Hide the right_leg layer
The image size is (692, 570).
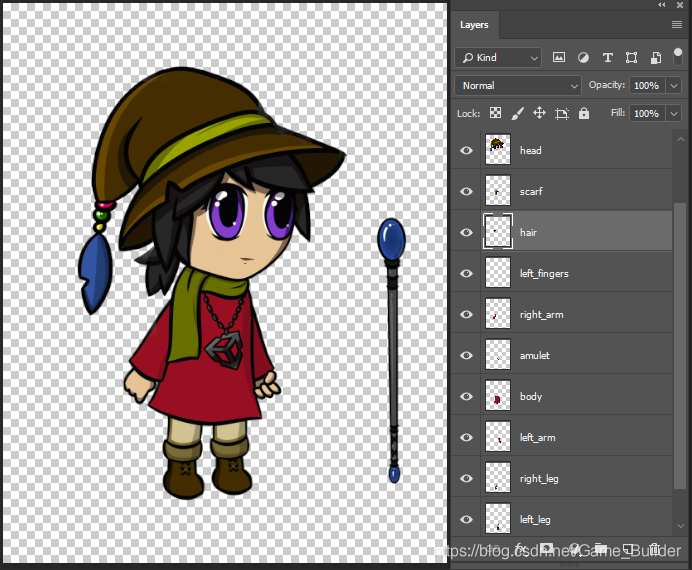click(466, 479)
